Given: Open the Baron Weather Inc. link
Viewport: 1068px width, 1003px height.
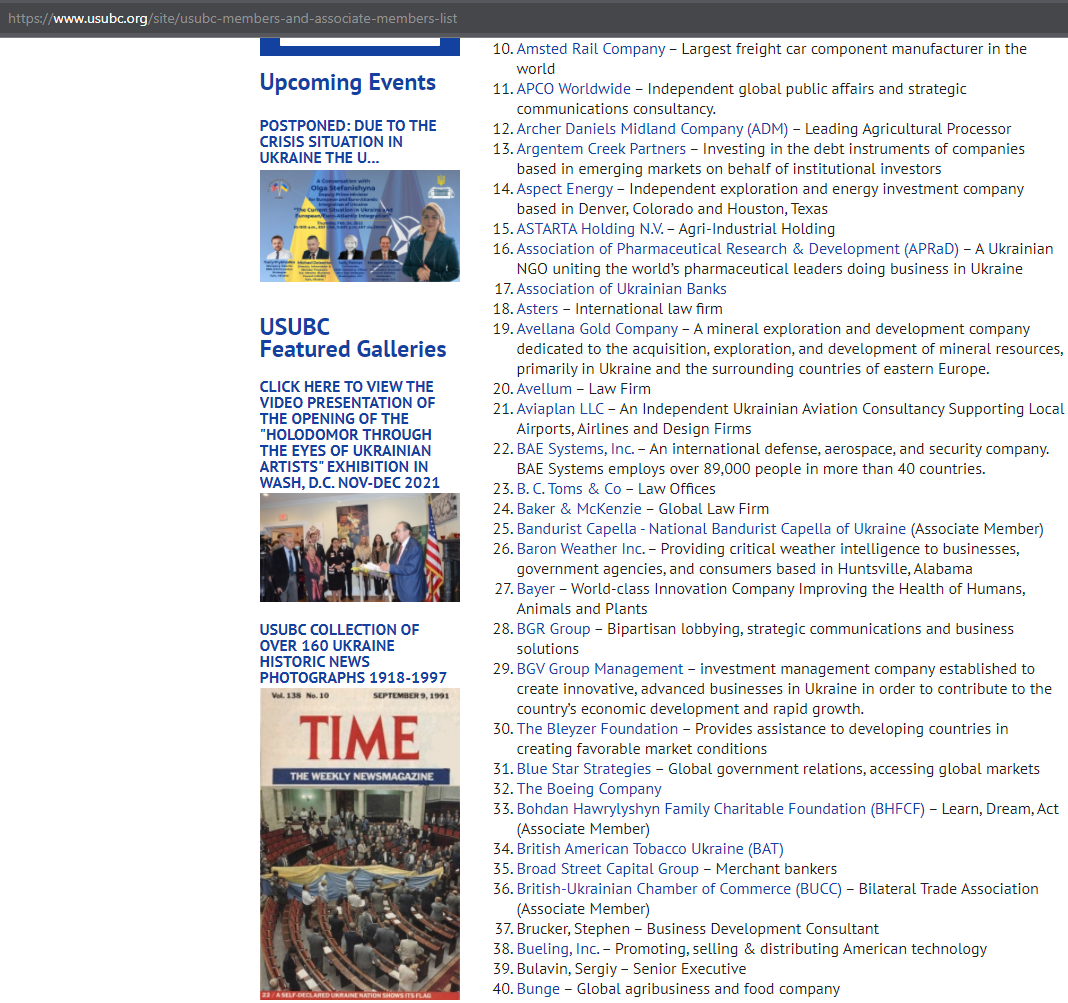Looking at the screenshot, I should [580, 550].
